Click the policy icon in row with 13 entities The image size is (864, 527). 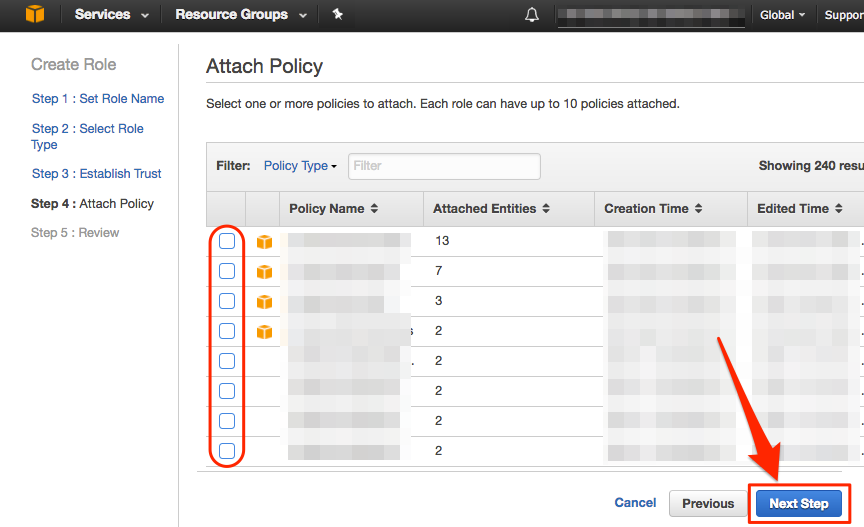pyautogui.click(x=264, y=242)
